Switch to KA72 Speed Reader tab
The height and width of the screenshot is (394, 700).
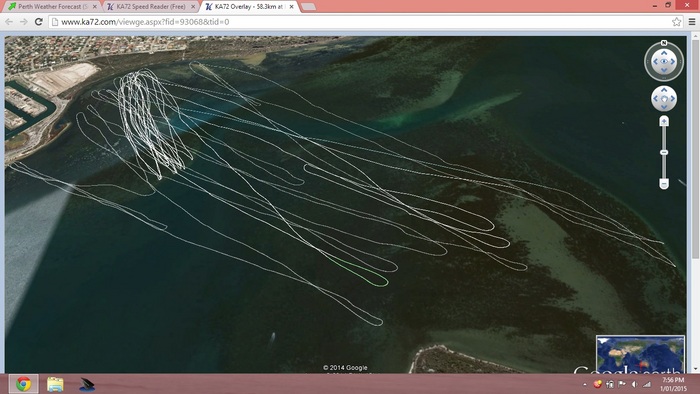[151, 7]
